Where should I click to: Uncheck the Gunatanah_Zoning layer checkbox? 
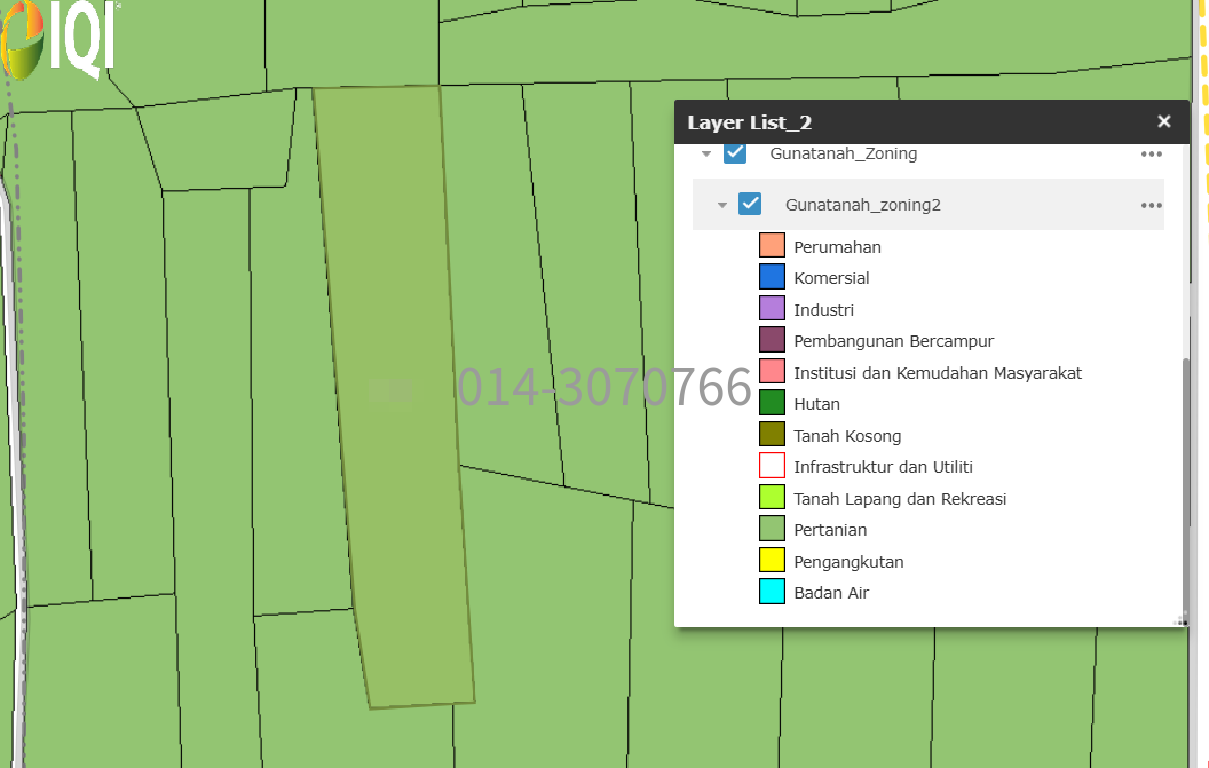pos(735,153)
